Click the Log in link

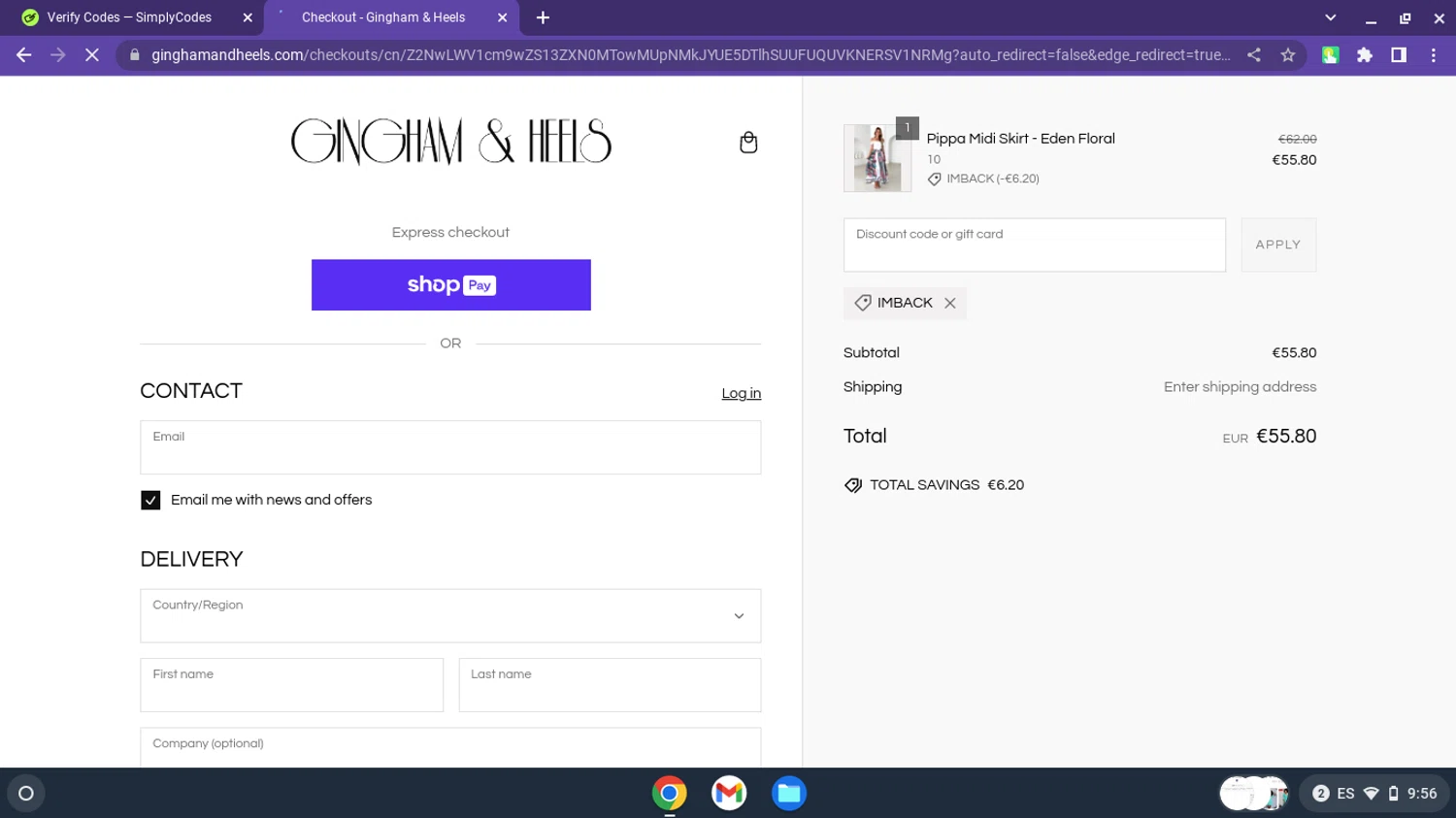pos(741,394)
